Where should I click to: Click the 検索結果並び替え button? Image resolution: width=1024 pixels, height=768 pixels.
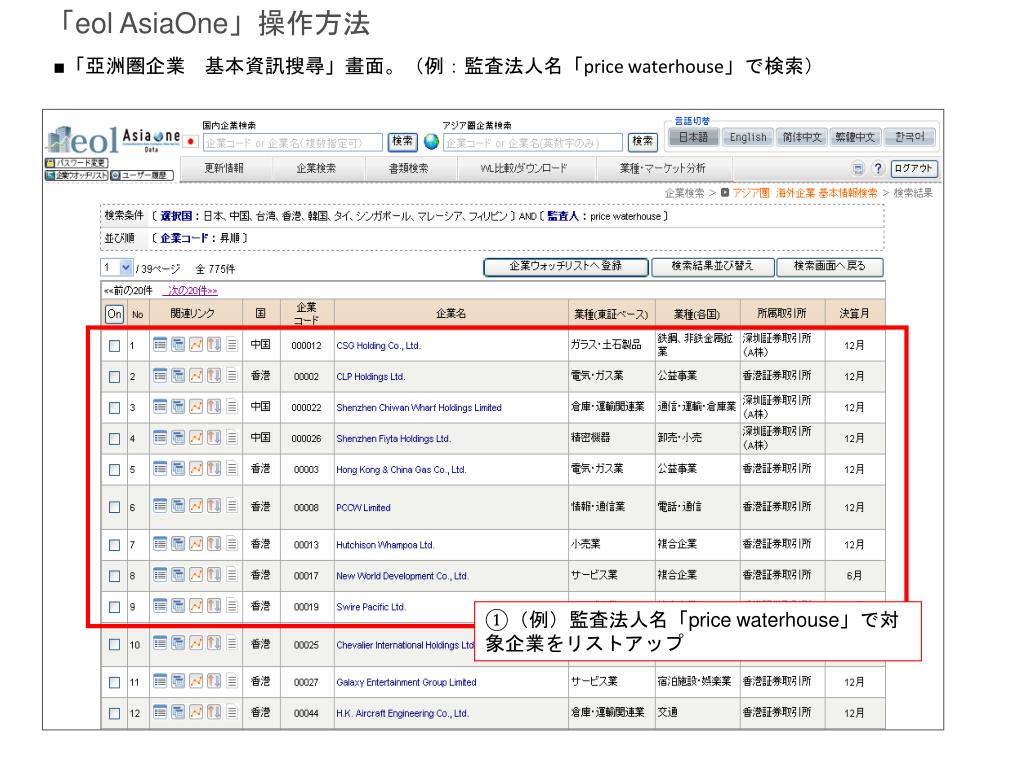(712, 266)
